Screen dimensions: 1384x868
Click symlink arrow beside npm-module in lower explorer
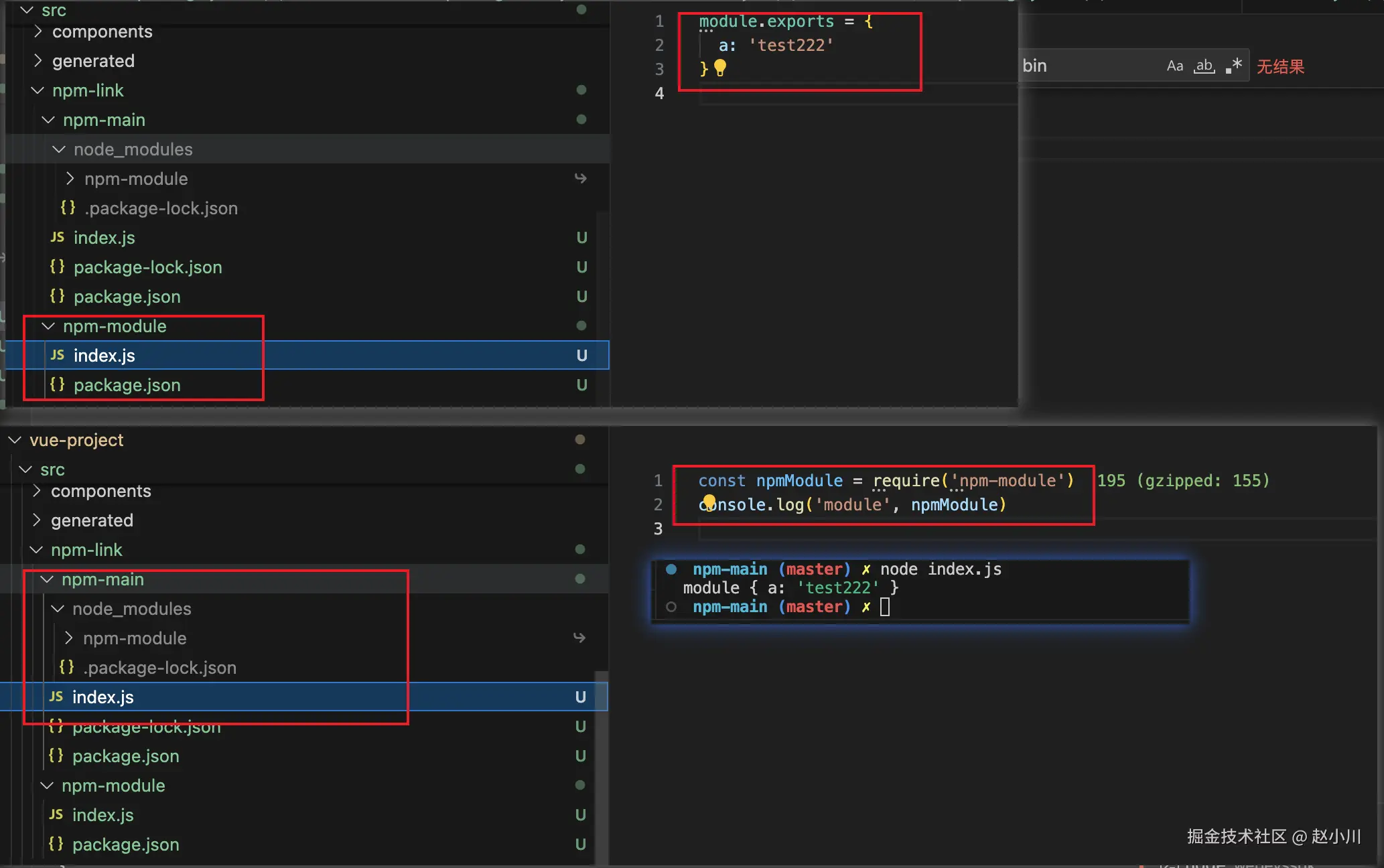click(x=579, y=638)
